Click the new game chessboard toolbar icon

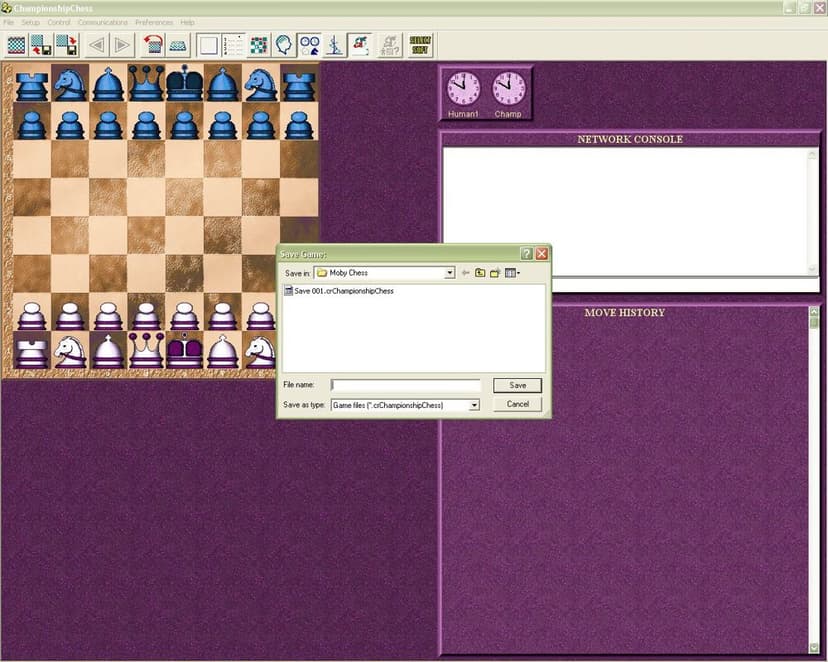pyautogui.click(x=16, y=45)
